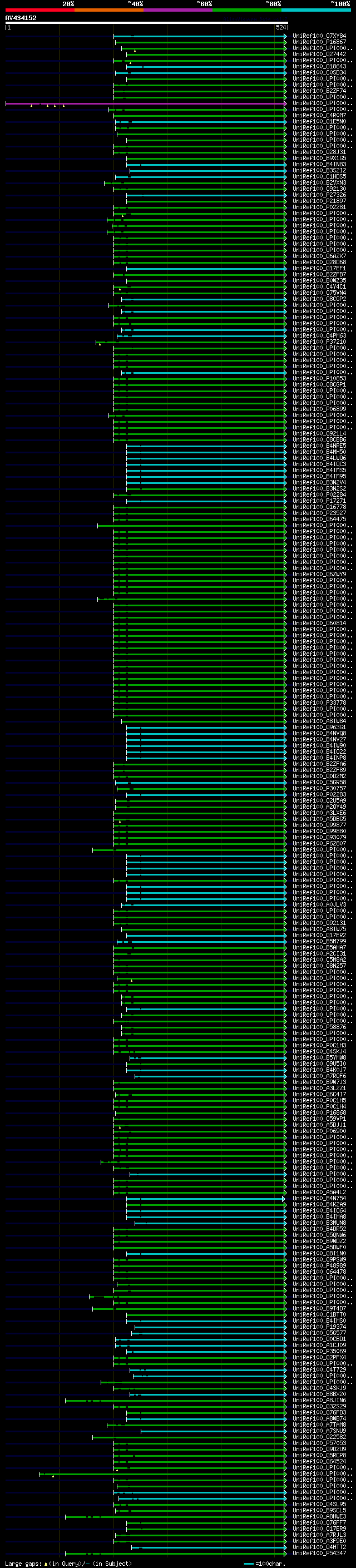Select hit label UniRef100_A2QY49
356x1568 pixels.
(319, 807)
